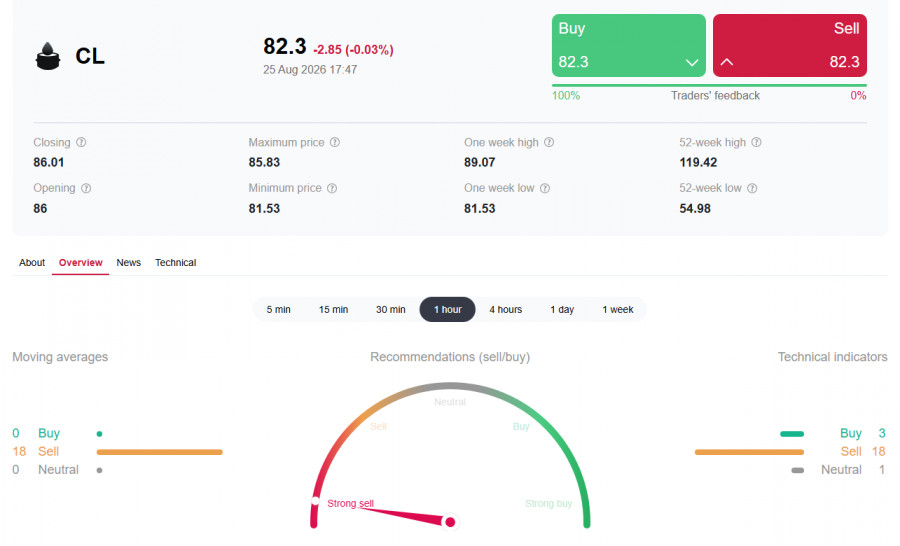Open the Closing help question-mark icon
This screenshot has width=900, height=546.
tap(81, 142)
